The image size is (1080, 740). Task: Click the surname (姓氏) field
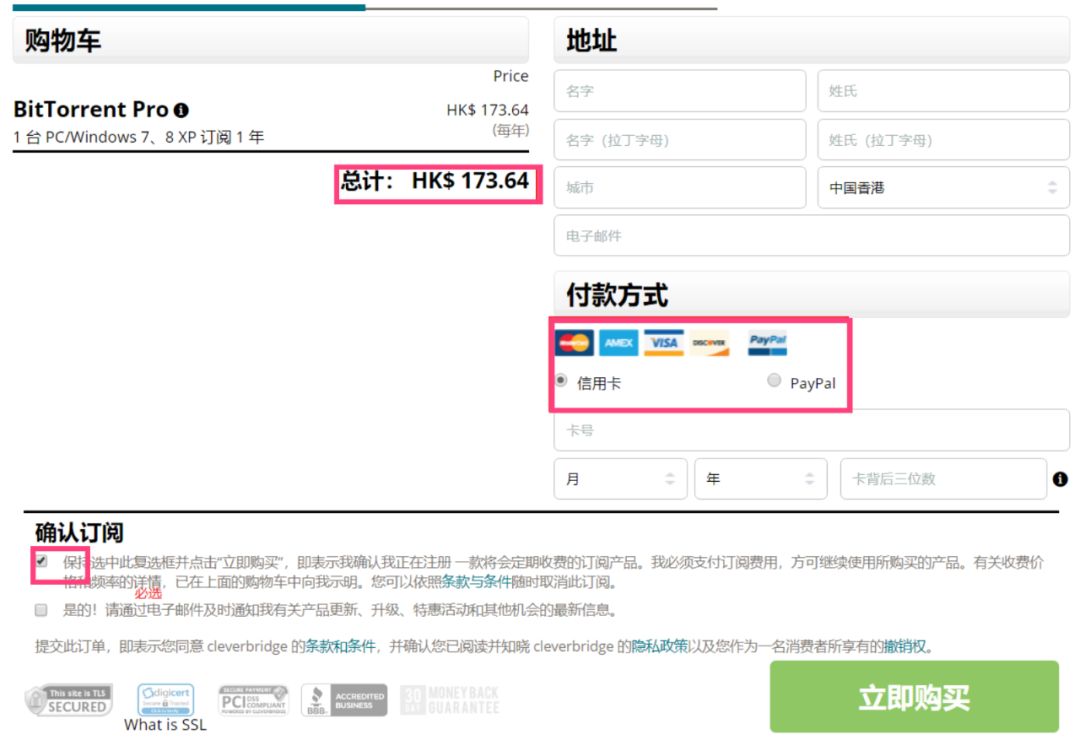point(943,91)
